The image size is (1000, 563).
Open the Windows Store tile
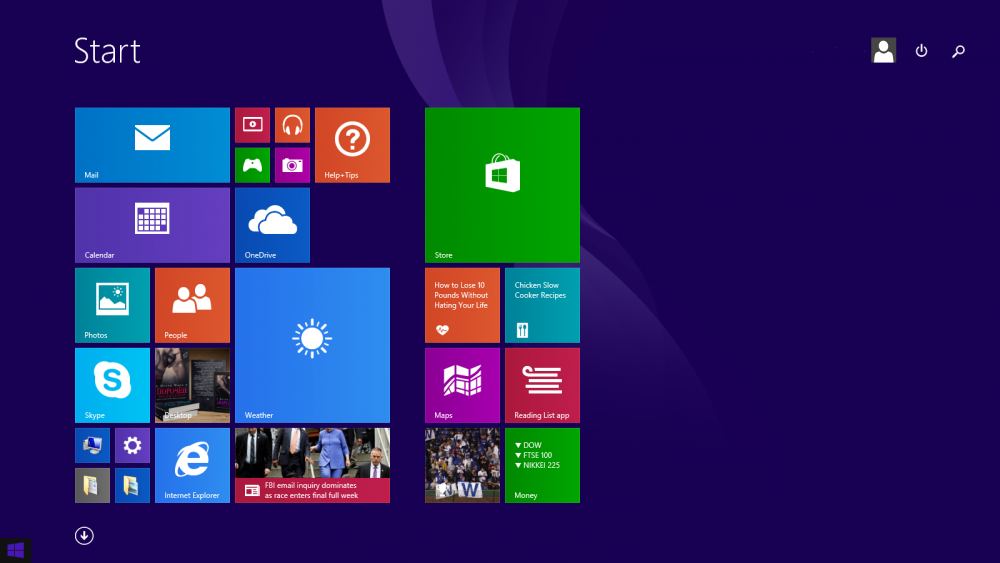[503, 185]
